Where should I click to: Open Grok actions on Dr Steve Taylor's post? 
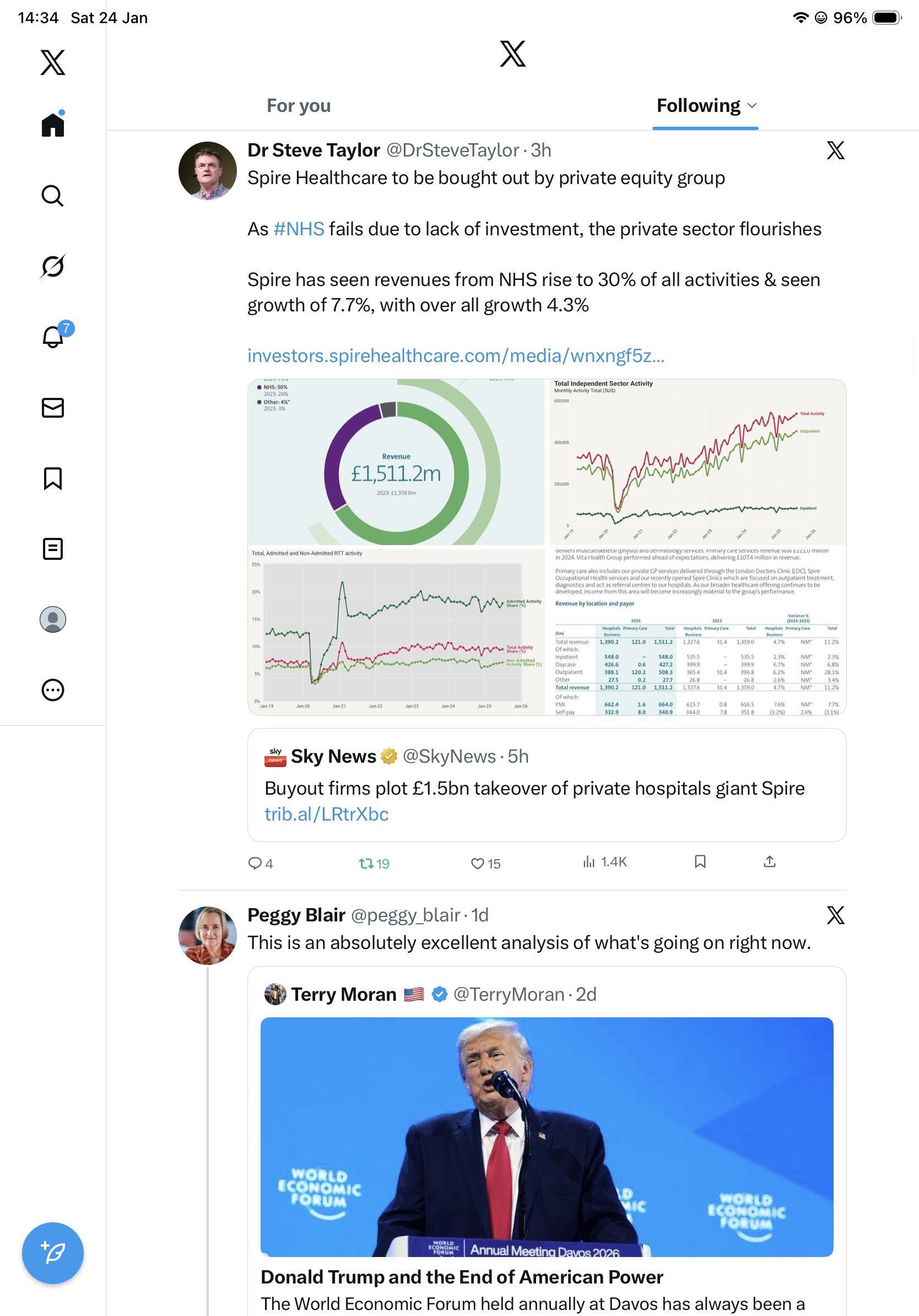(x=835, y=151)
